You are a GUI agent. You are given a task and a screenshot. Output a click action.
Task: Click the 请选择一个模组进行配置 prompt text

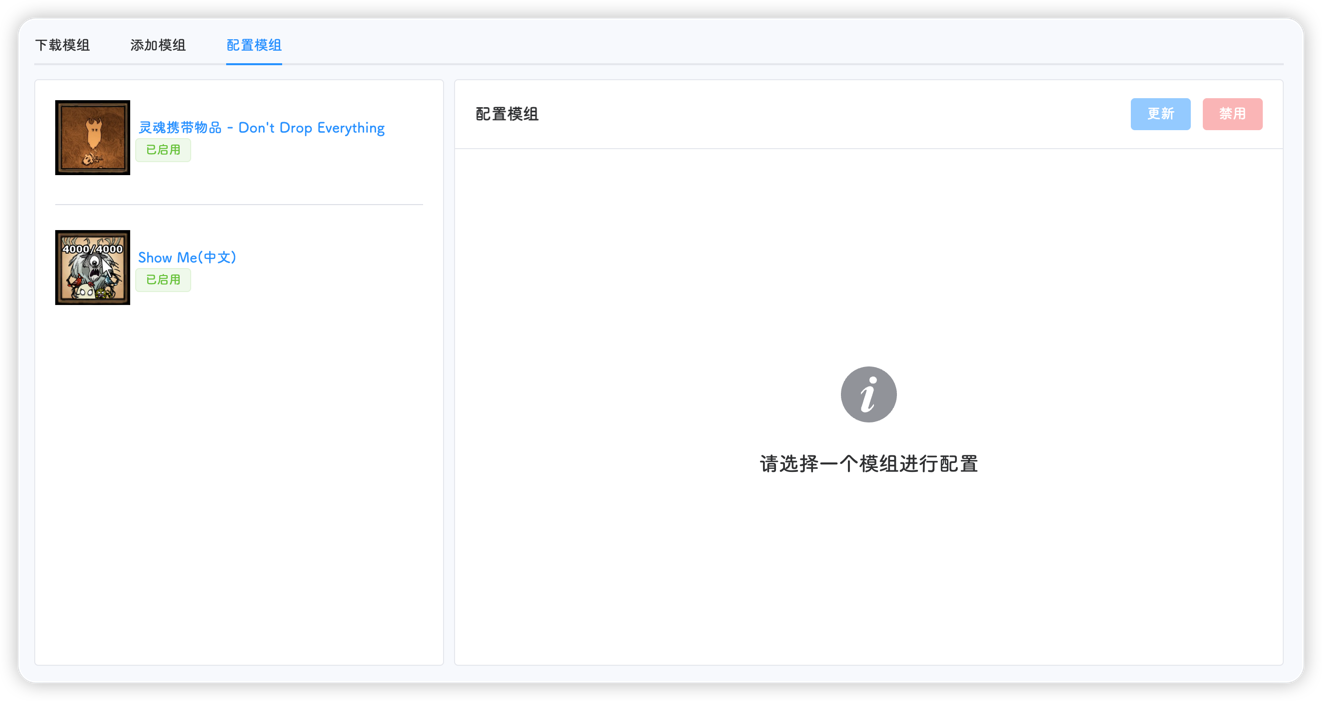[x=868, y=463]
